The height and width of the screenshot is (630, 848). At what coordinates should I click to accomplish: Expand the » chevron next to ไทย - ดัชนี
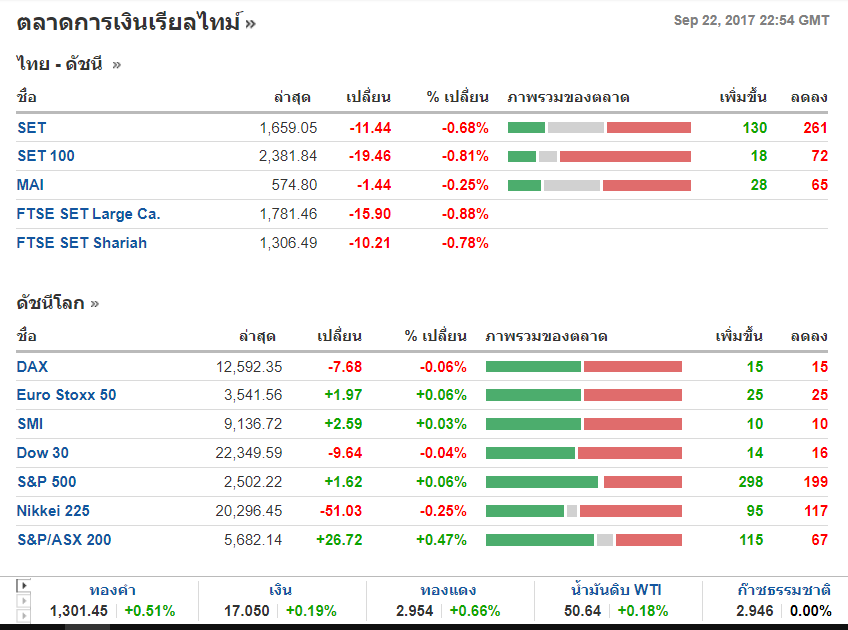(x=117, y=65)
